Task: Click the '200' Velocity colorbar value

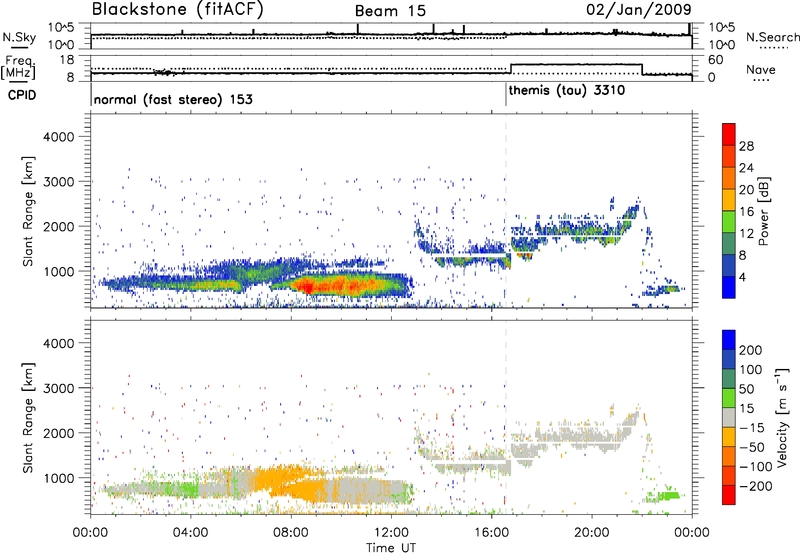Action: 751,350
